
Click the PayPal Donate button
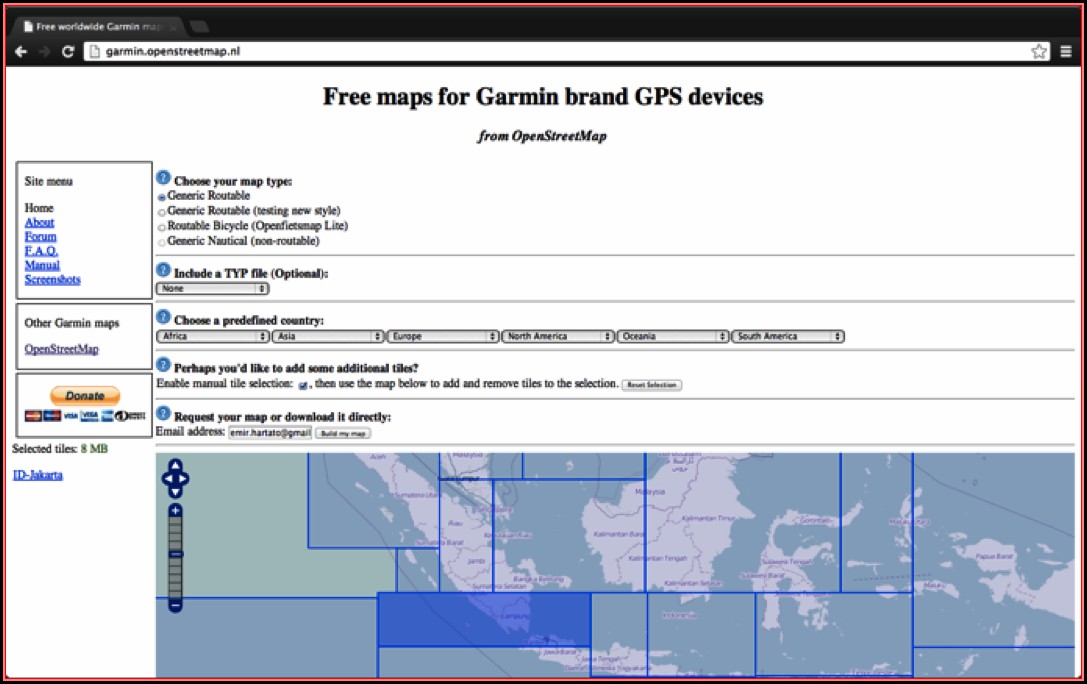[85, 396]
